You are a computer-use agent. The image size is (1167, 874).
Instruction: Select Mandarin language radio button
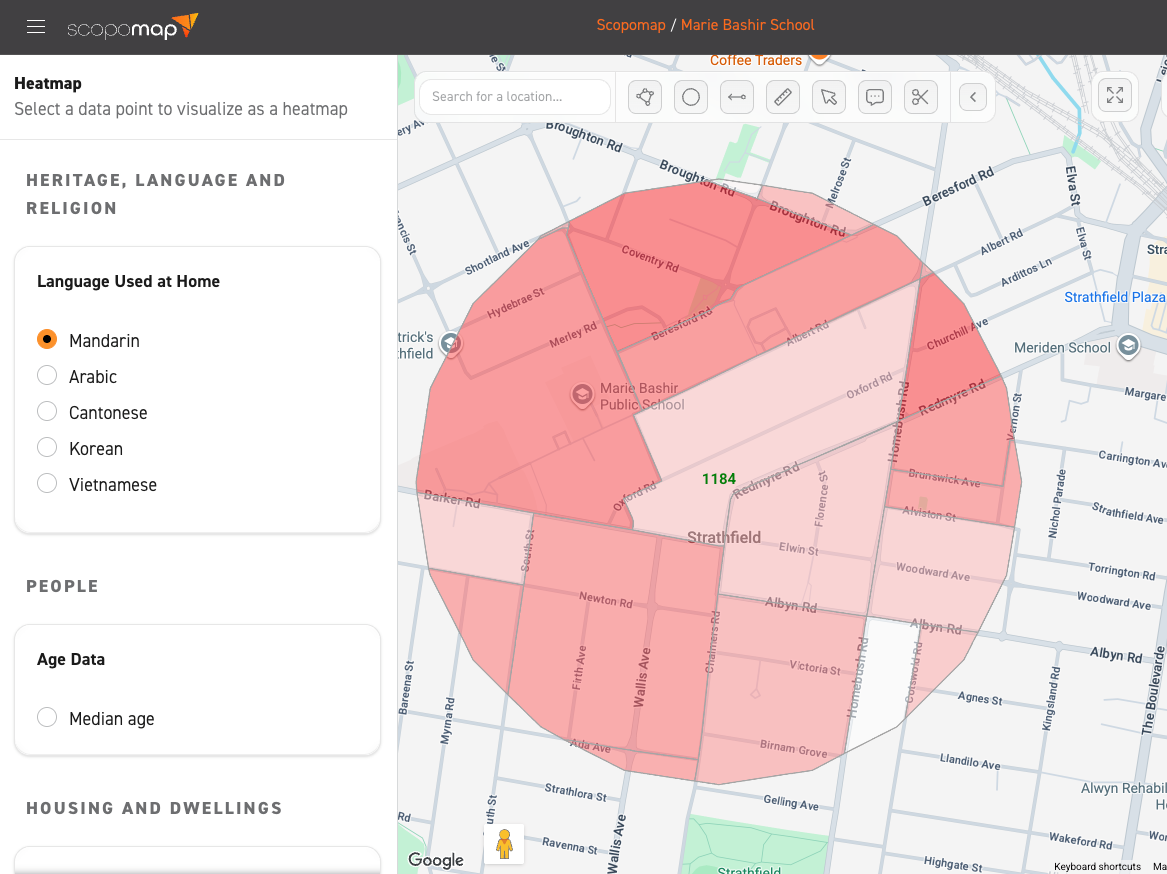(x=47, y=339)
